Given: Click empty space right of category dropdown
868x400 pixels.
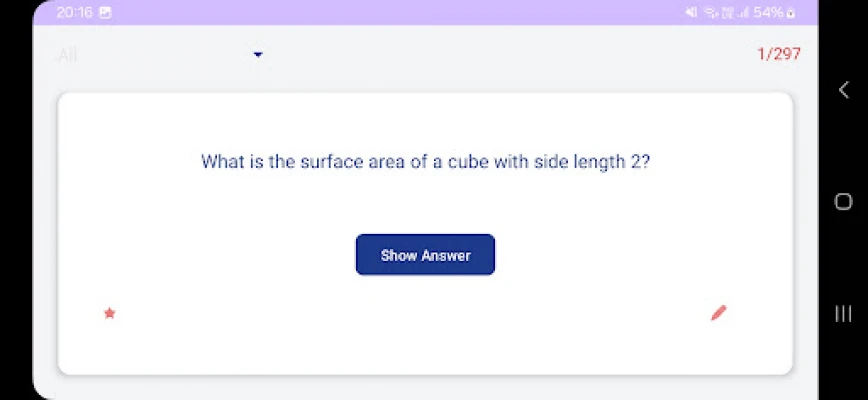Looking at the screenshot, I should pyautogui.click(x=498, y=55).
